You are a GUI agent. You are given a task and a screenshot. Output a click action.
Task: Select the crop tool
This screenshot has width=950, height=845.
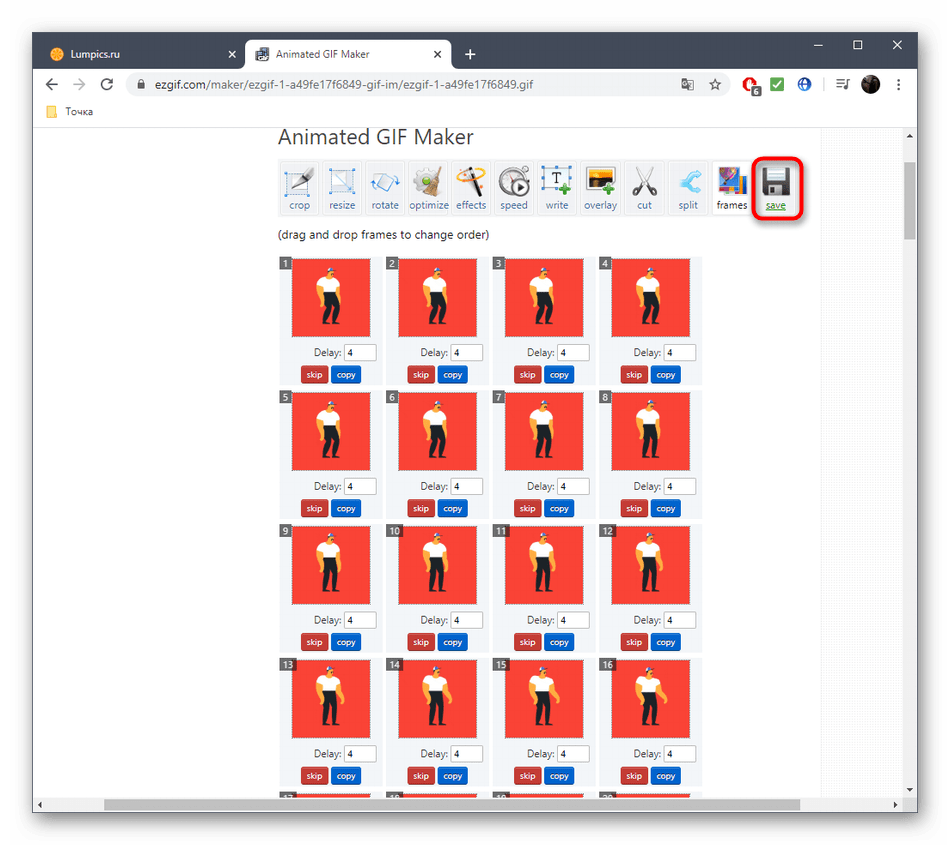click(299, 188)
